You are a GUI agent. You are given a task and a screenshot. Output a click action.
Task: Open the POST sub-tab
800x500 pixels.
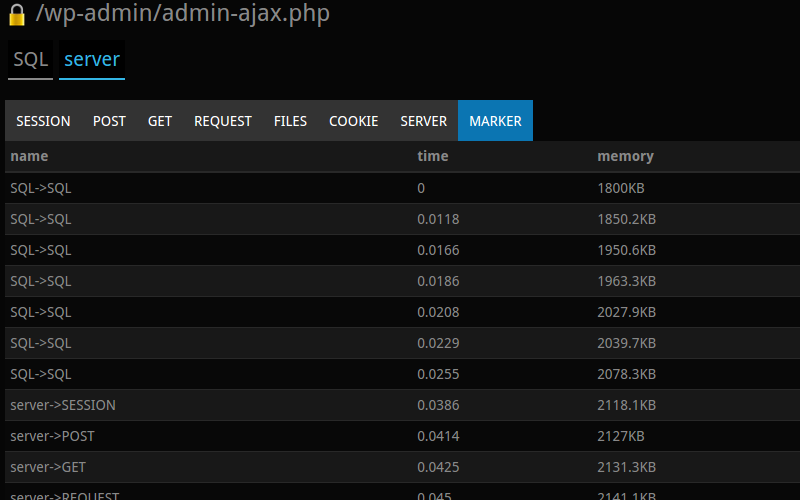(109, 121)
